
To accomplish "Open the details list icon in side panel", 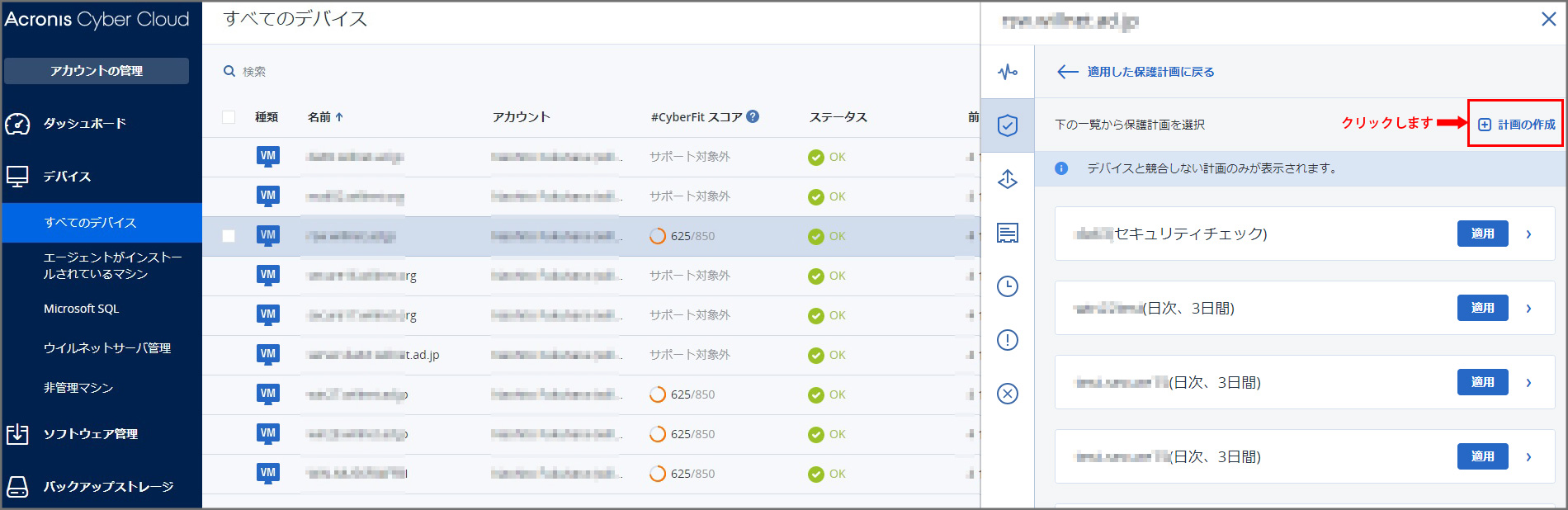I will coord(1007,233).
